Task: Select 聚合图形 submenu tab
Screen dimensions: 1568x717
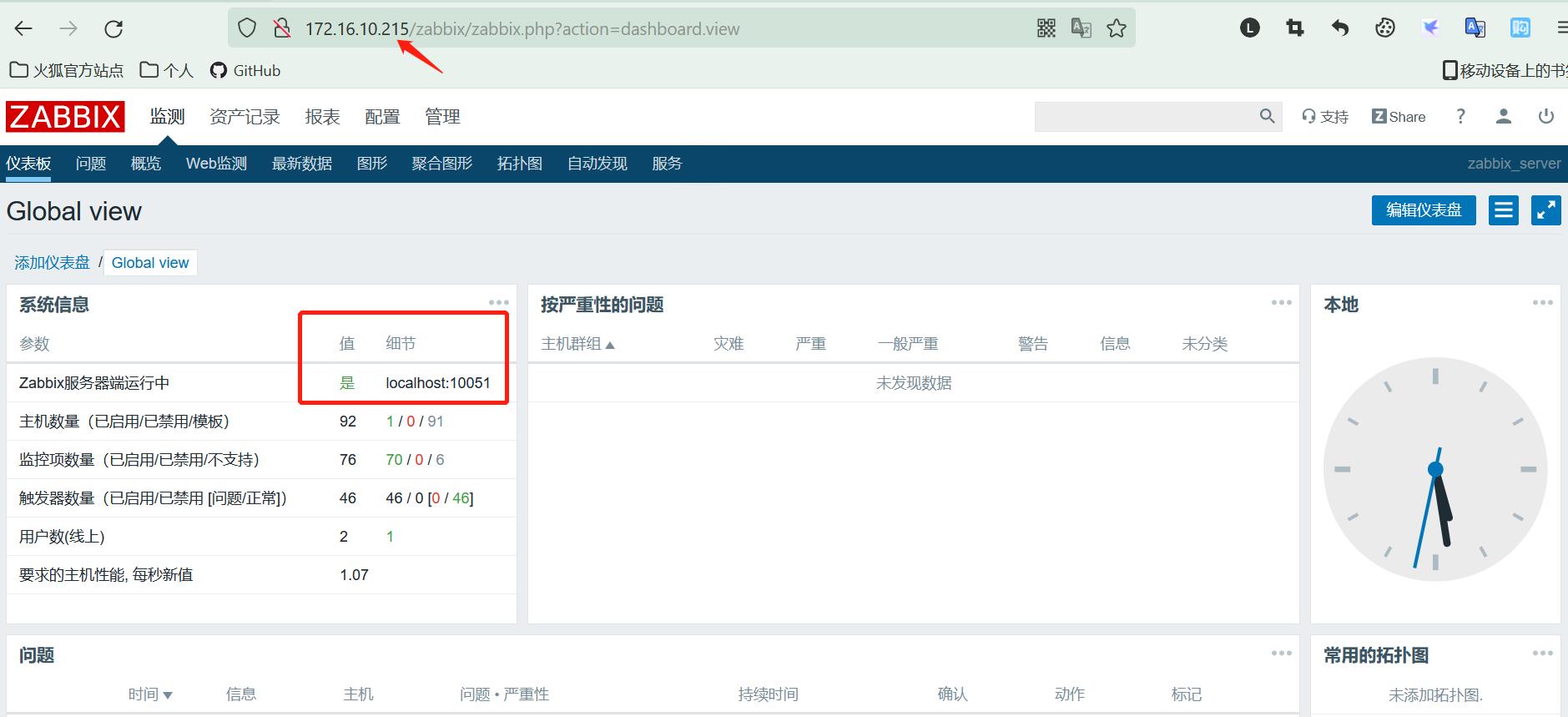Action: coord(442,164)
